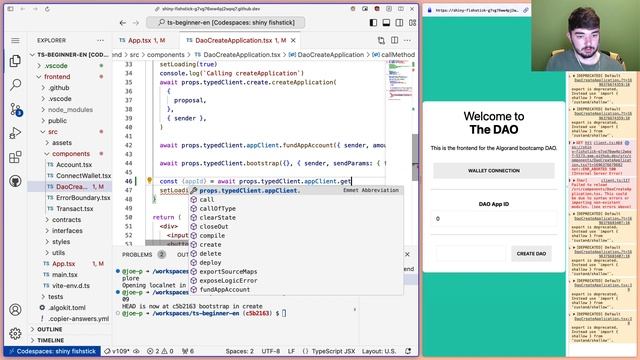This screenshot has width=640, height=360.
Task: Select 'callOfType' autocomplete suggestion
Action: point(296,209)
